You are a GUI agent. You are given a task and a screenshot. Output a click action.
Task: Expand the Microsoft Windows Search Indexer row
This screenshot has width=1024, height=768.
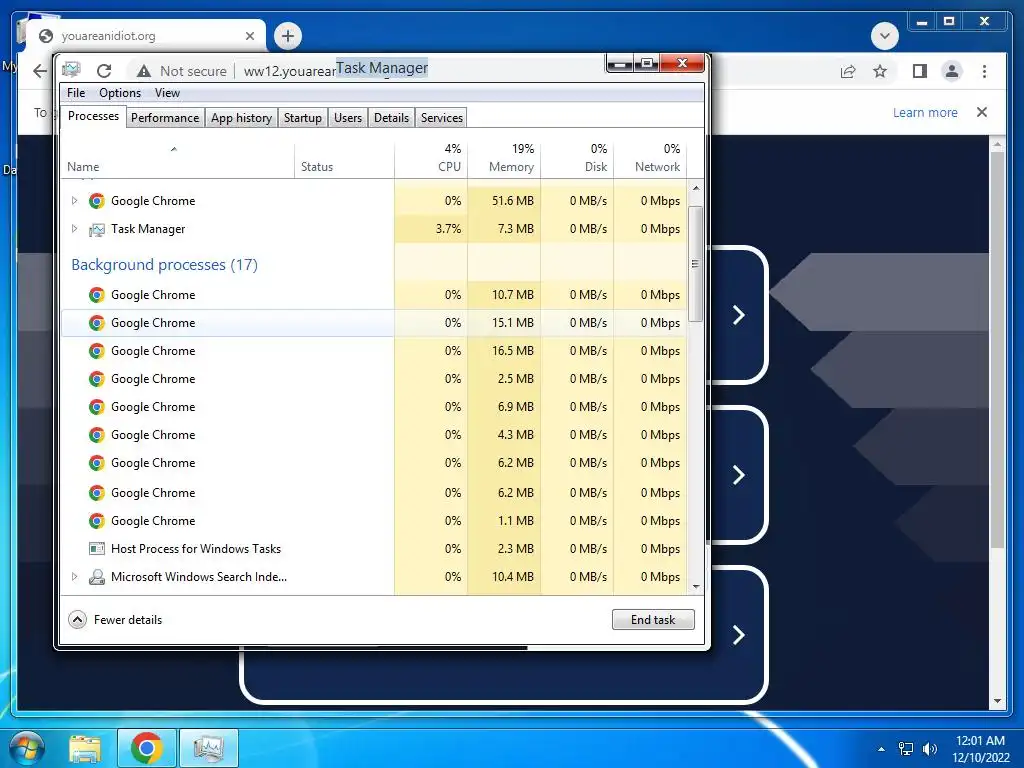[x=74, y=577]
